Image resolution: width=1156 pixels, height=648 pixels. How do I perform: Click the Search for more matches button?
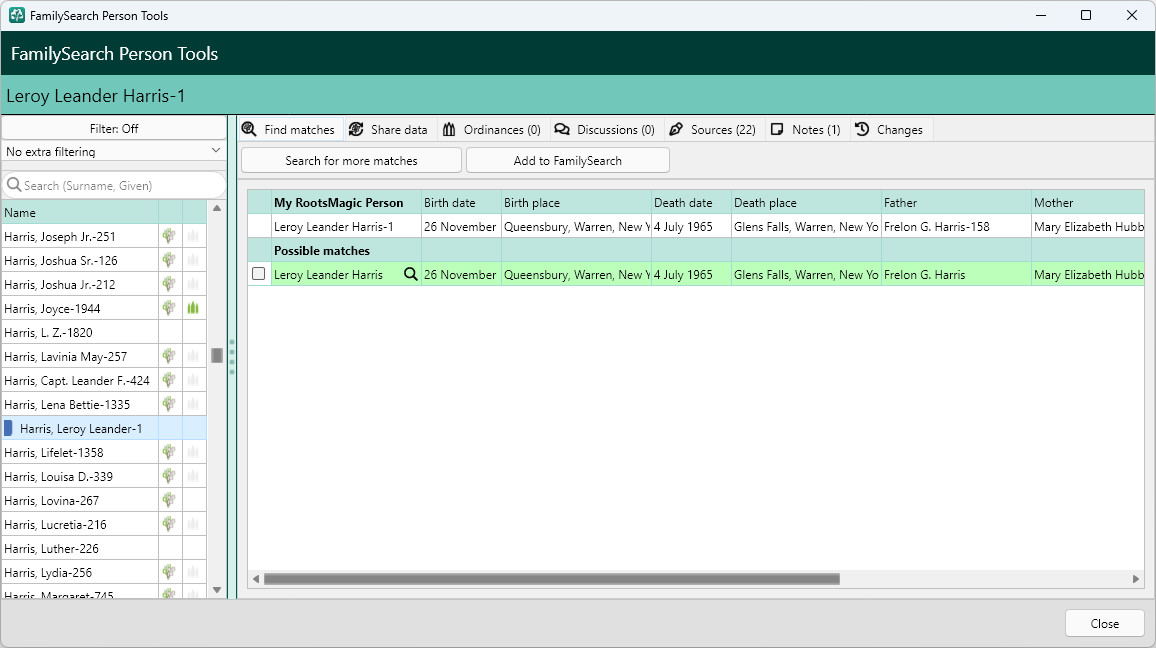[x=352, y=161]
